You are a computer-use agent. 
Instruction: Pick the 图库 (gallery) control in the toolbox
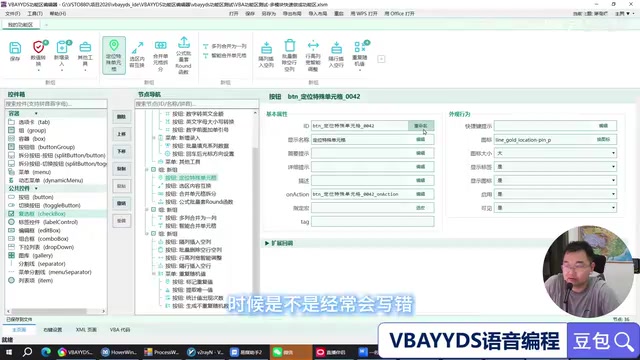(31, 256)
